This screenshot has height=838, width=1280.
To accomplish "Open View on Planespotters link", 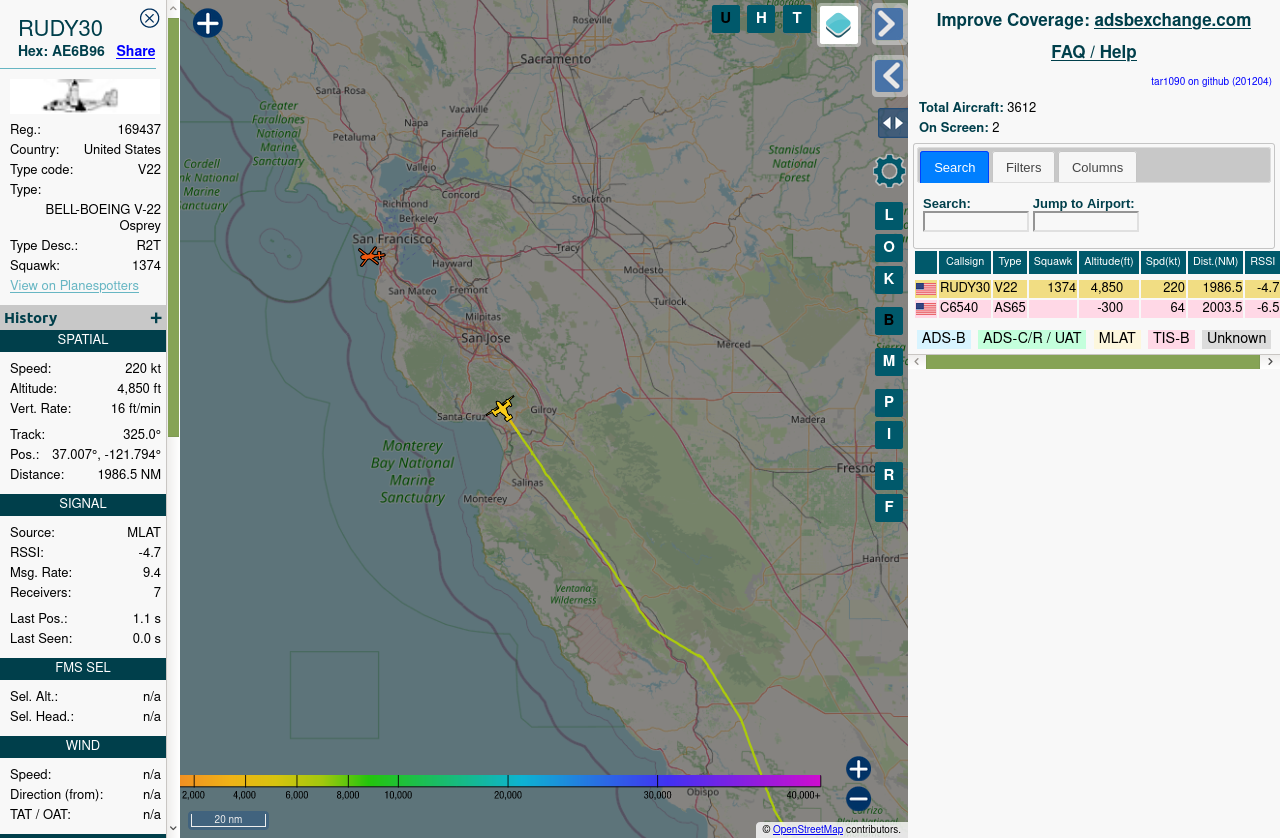I will [74, 286].
